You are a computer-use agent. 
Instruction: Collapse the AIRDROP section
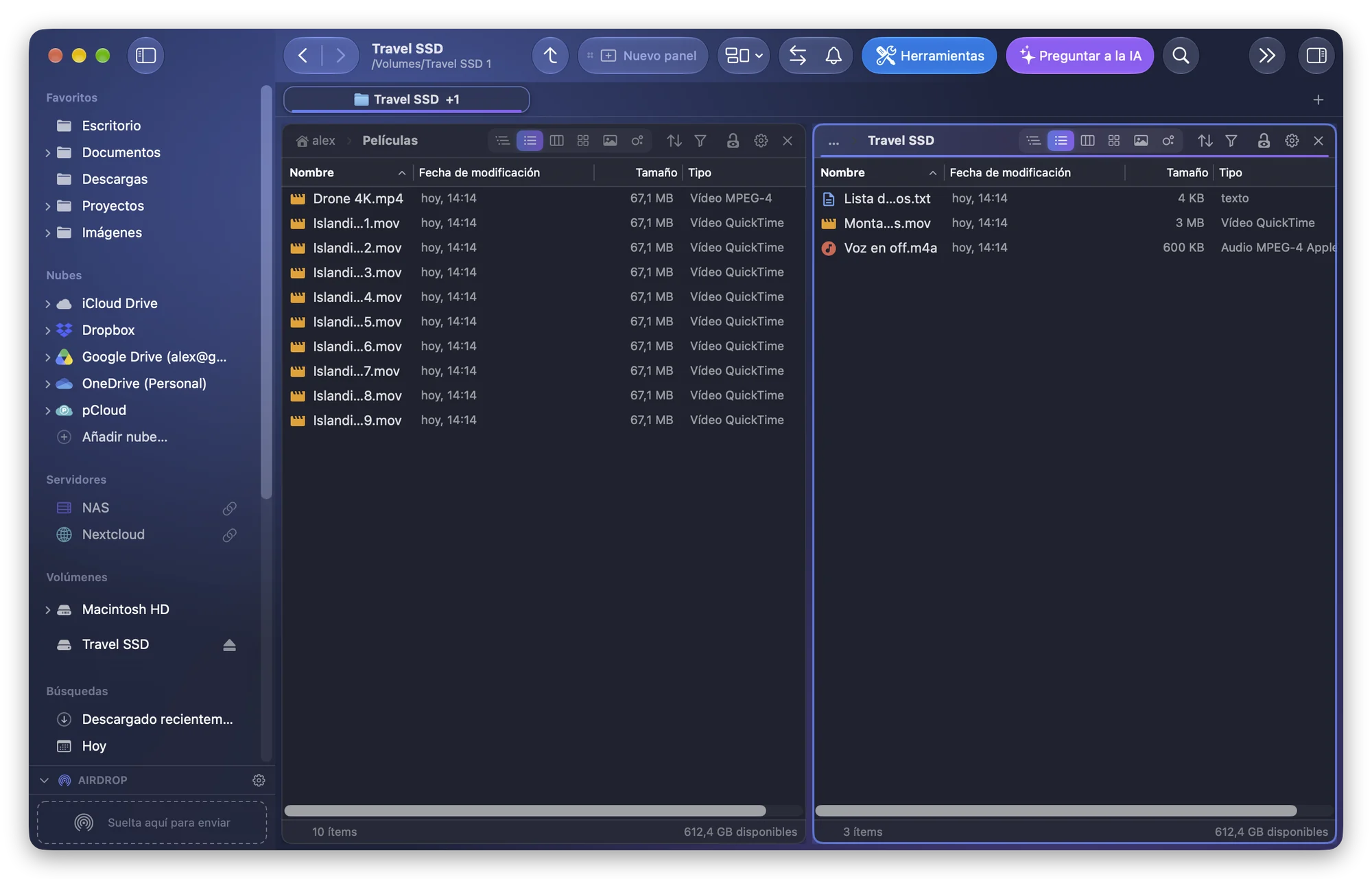click(45, 780)
